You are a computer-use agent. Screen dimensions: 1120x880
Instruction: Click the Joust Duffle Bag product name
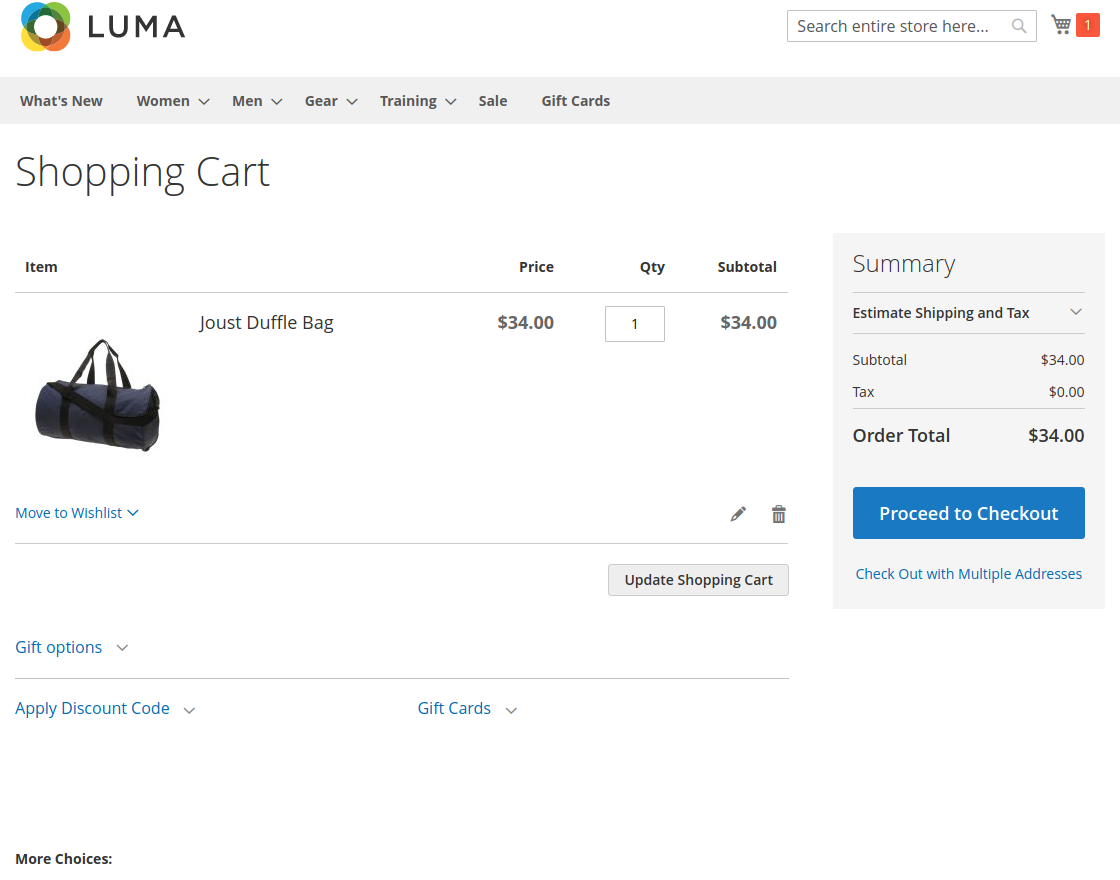266,322
